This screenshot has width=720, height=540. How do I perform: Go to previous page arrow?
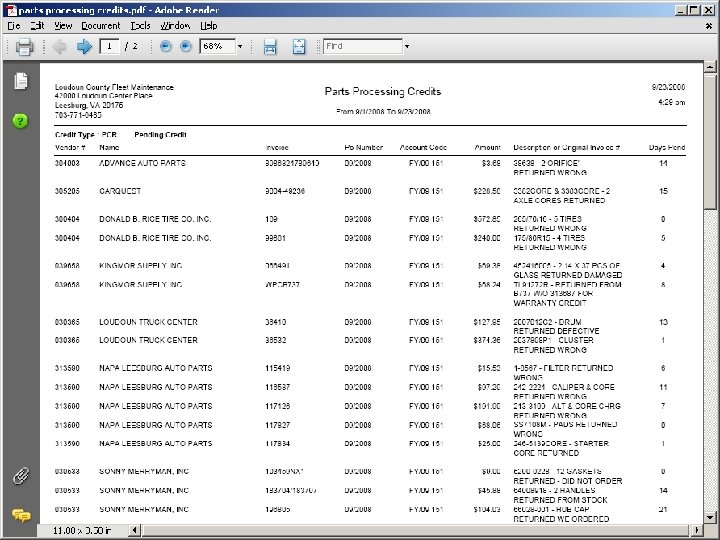(x=59, y=46)
